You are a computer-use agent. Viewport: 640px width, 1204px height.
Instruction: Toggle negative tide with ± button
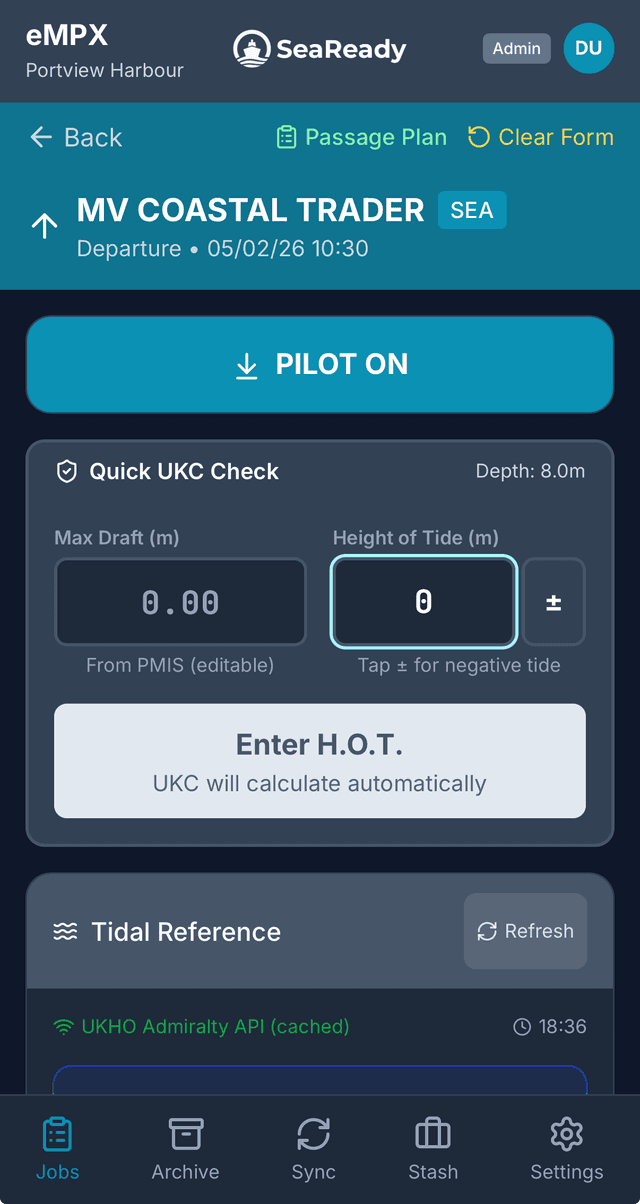pos(553,602)
